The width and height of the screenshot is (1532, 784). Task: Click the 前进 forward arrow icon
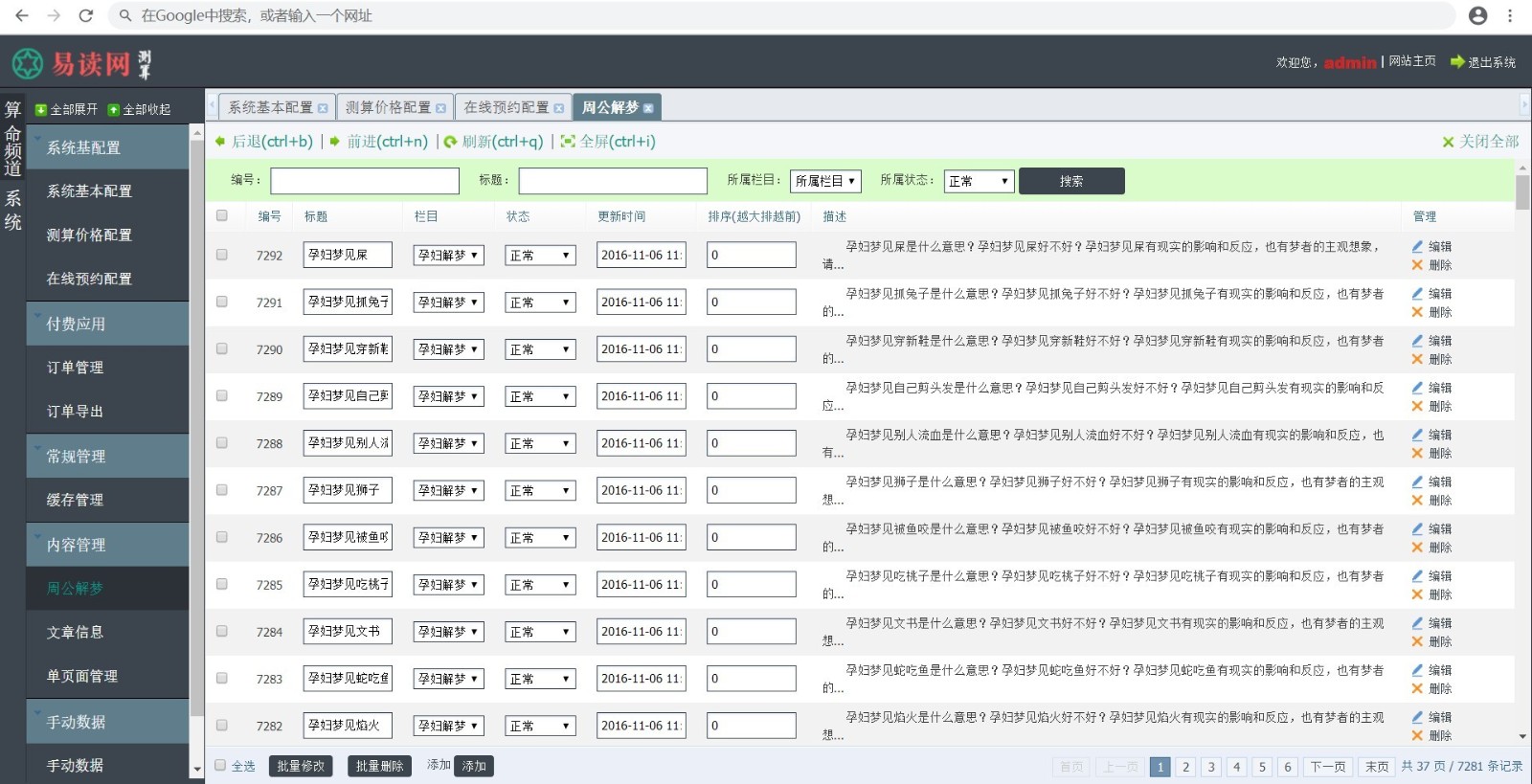click(x=335, y=142)
